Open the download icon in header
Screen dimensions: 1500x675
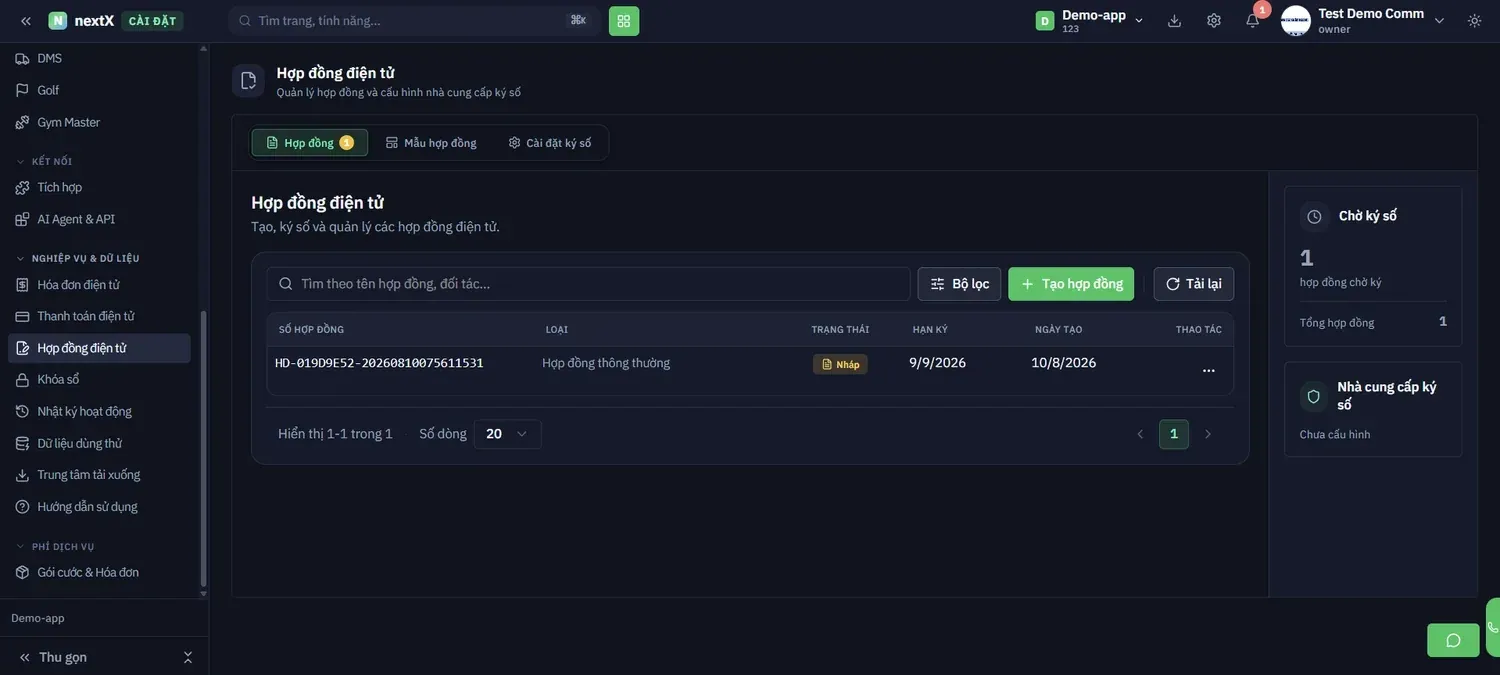[x=1175, y=21]
